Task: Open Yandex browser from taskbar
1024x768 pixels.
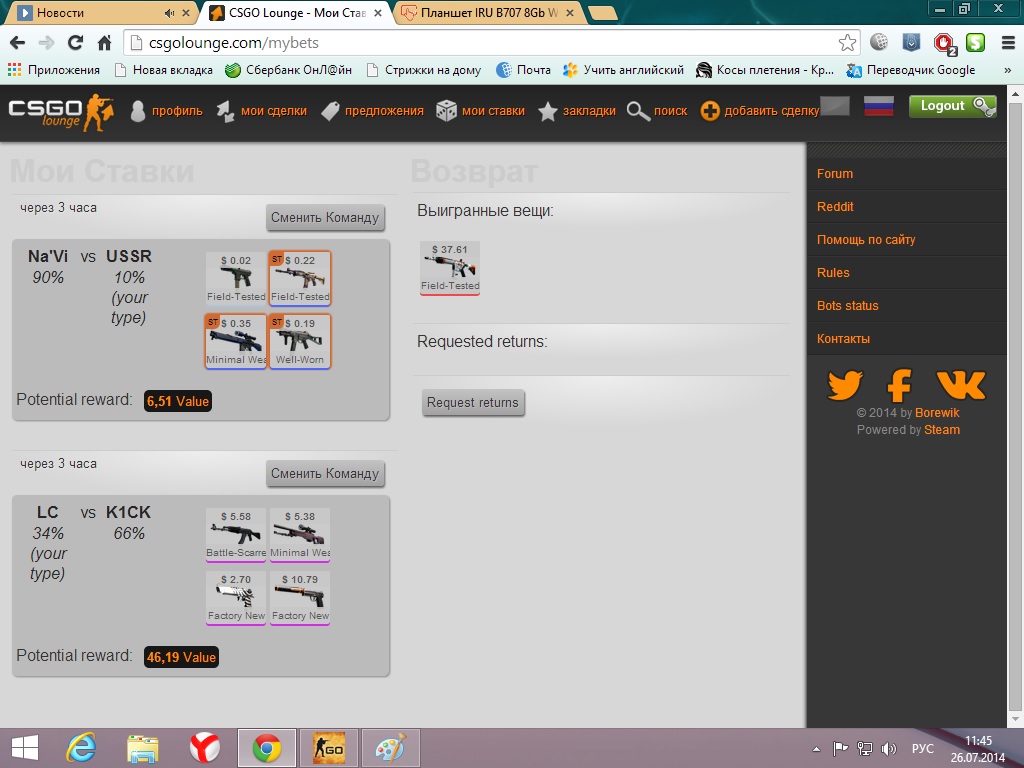Action: (x=204, y=748)
